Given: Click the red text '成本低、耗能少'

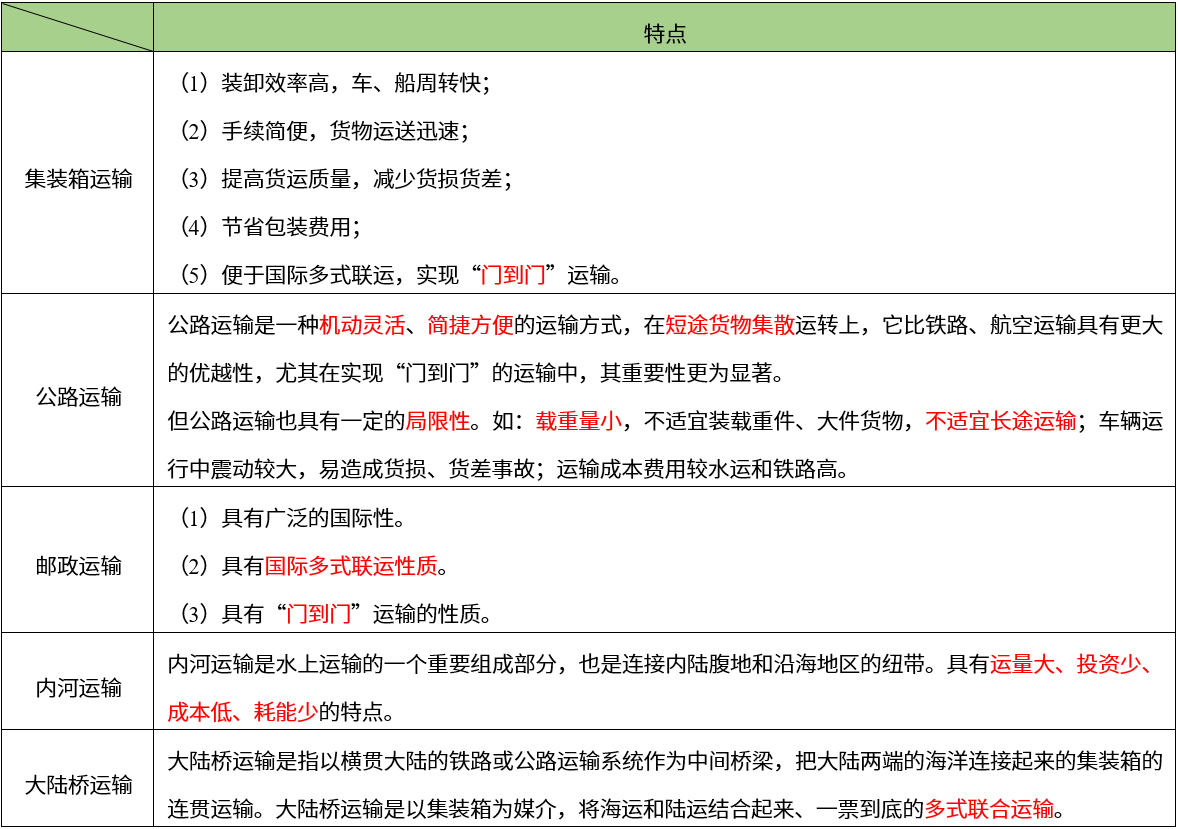Looking at the screenshot, I should 243,711.
